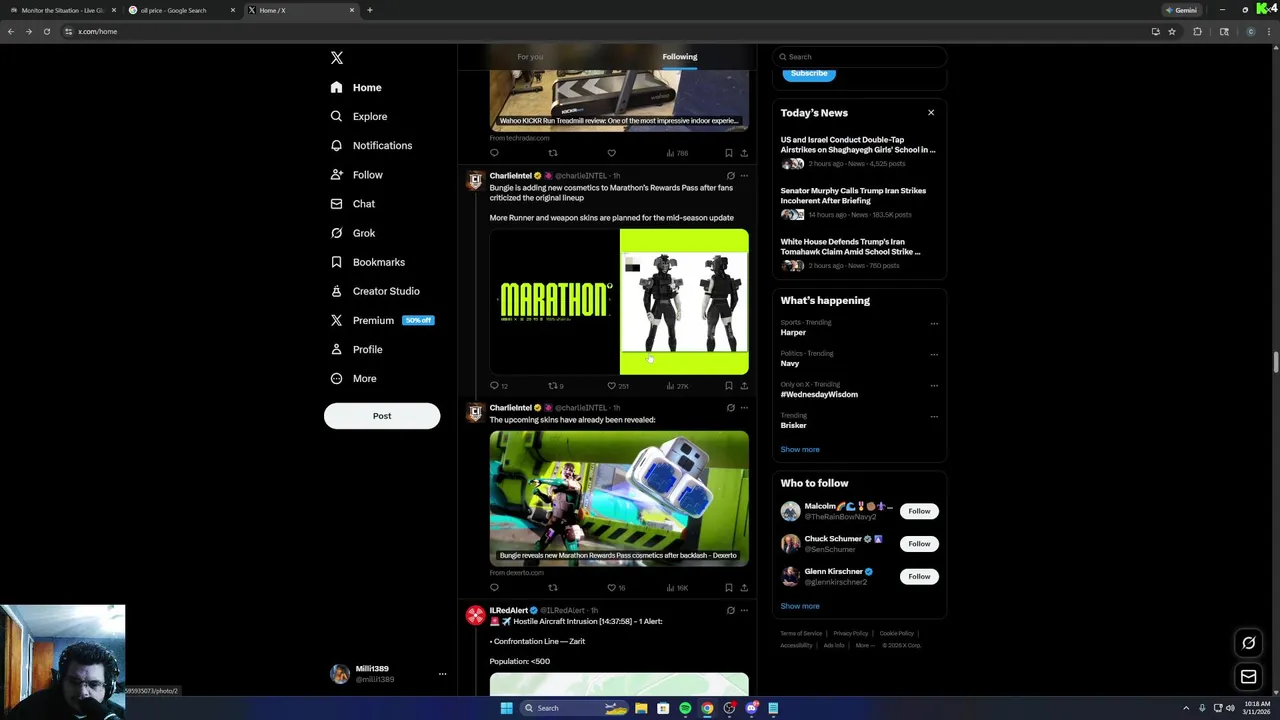Share the Marathon Rewards Pass post
This screenshot has height=720, width=1280.
click(744, 386)
